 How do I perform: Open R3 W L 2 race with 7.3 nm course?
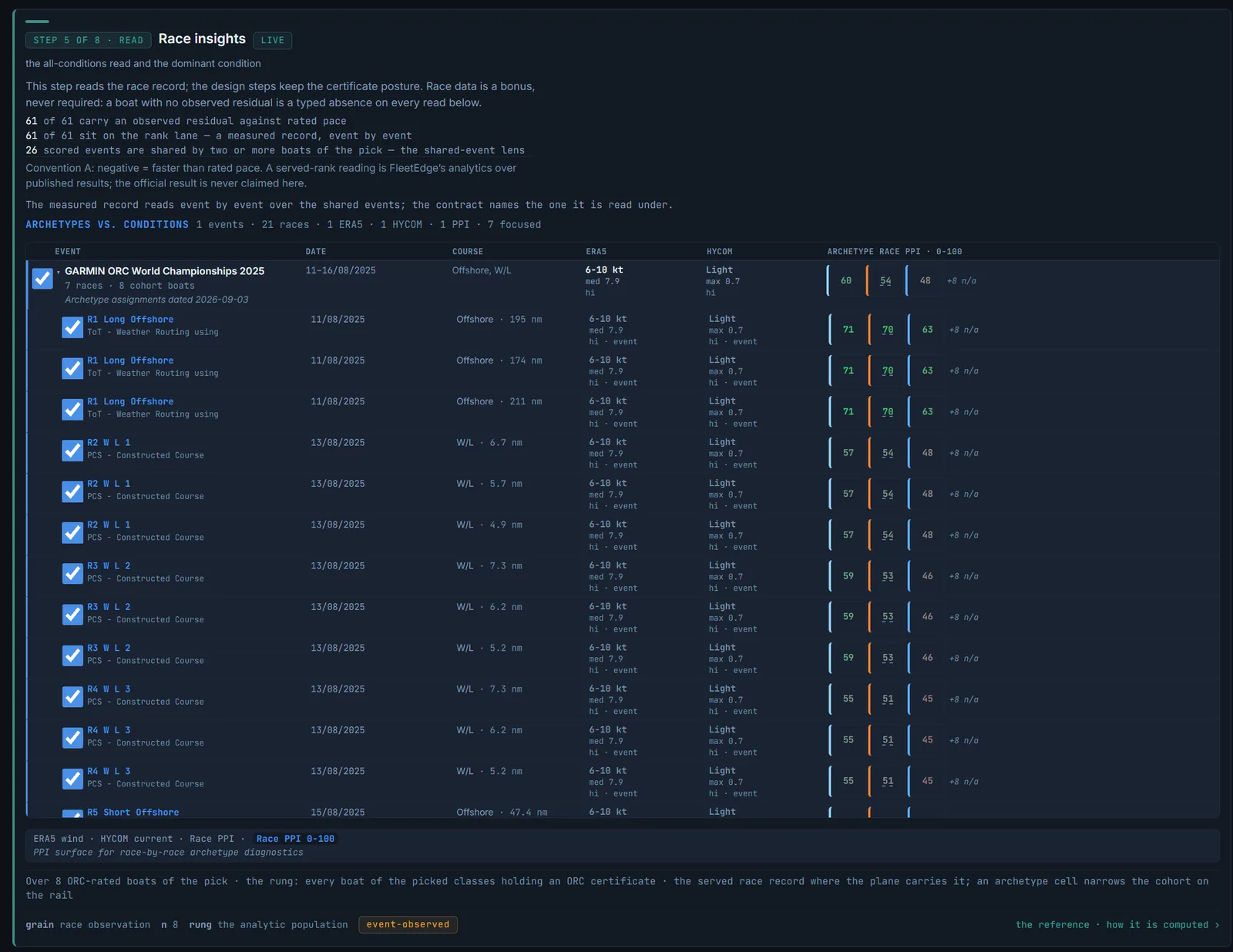coord(109,565)
